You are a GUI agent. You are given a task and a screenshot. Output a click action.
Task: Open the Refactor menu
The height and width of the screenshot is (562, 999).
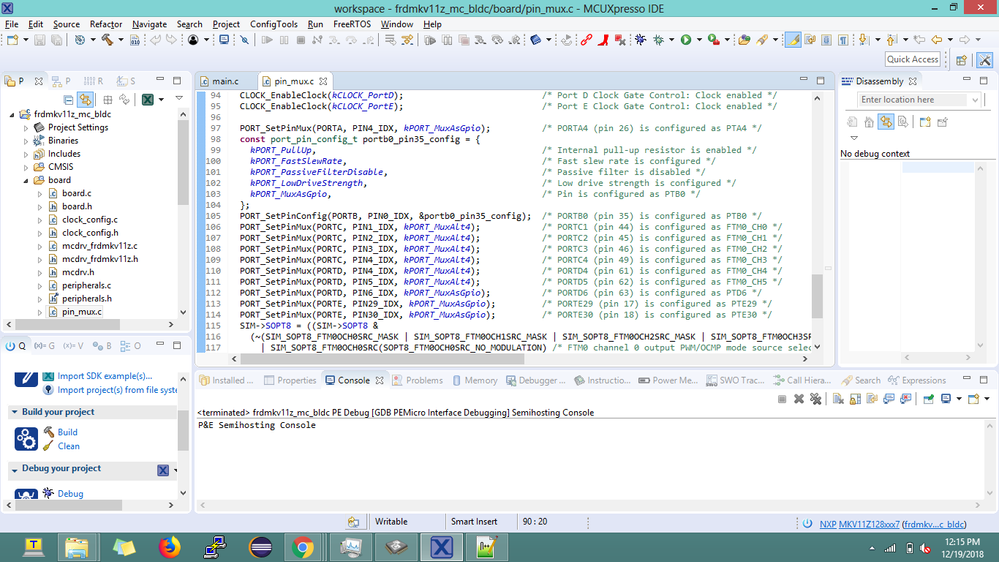click(x=106, y=24)
